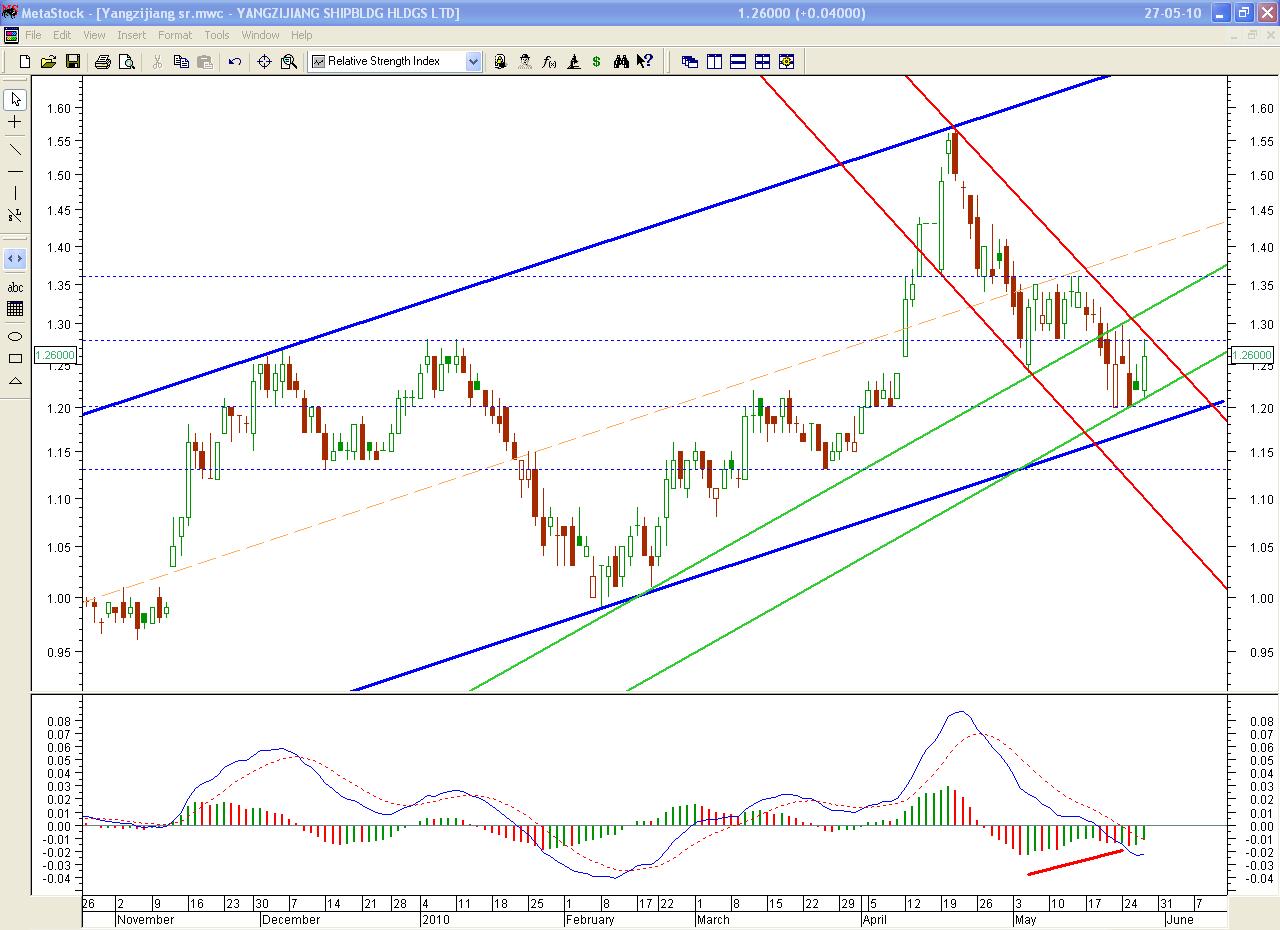Click the last window layout gear icon
1280x930 pixels.
pos(786,62)
